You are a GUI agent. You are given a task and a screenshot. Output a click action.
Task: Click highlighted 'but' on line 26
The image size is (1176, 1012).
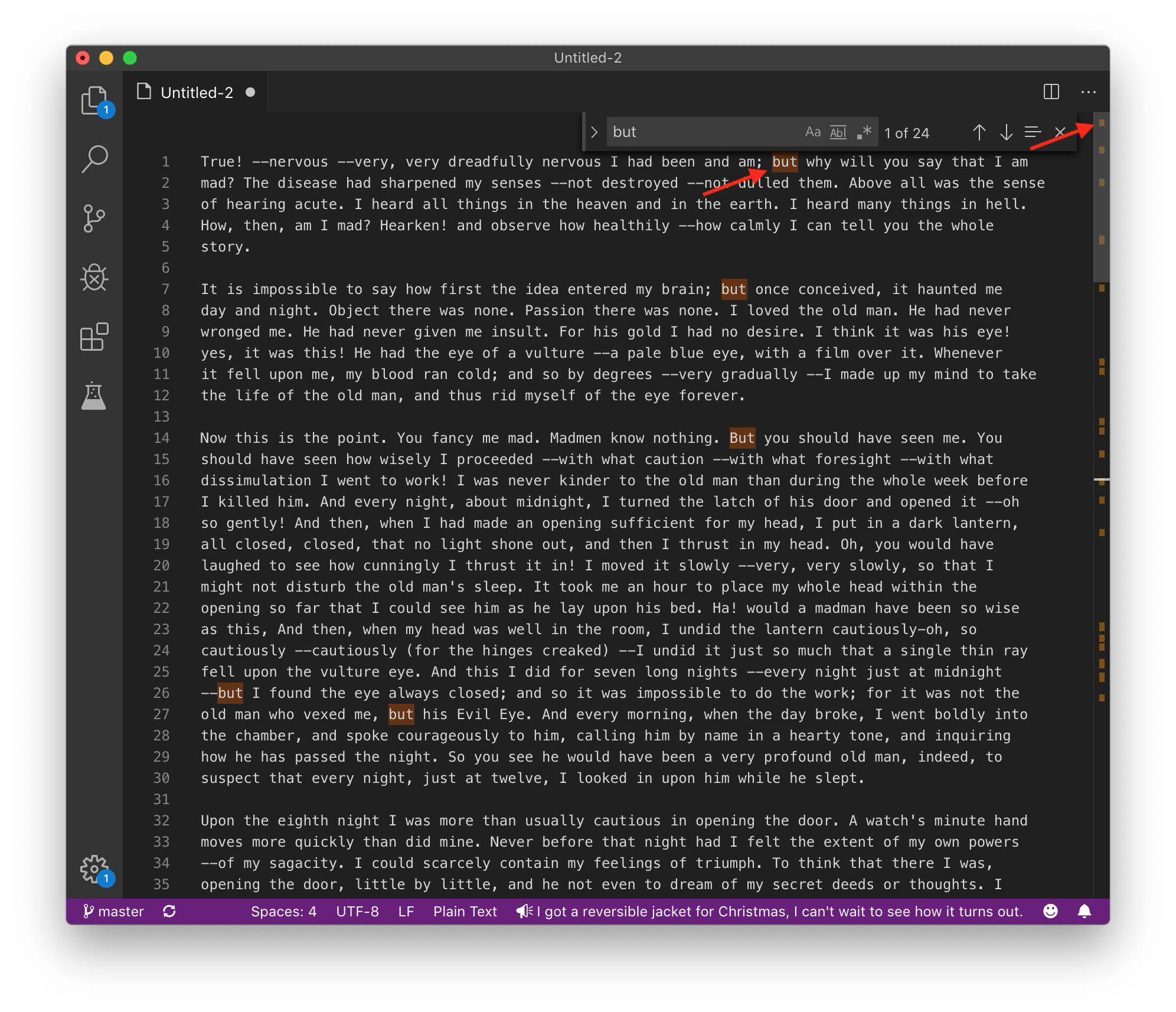pyautogui.click(x=230, y=693)
